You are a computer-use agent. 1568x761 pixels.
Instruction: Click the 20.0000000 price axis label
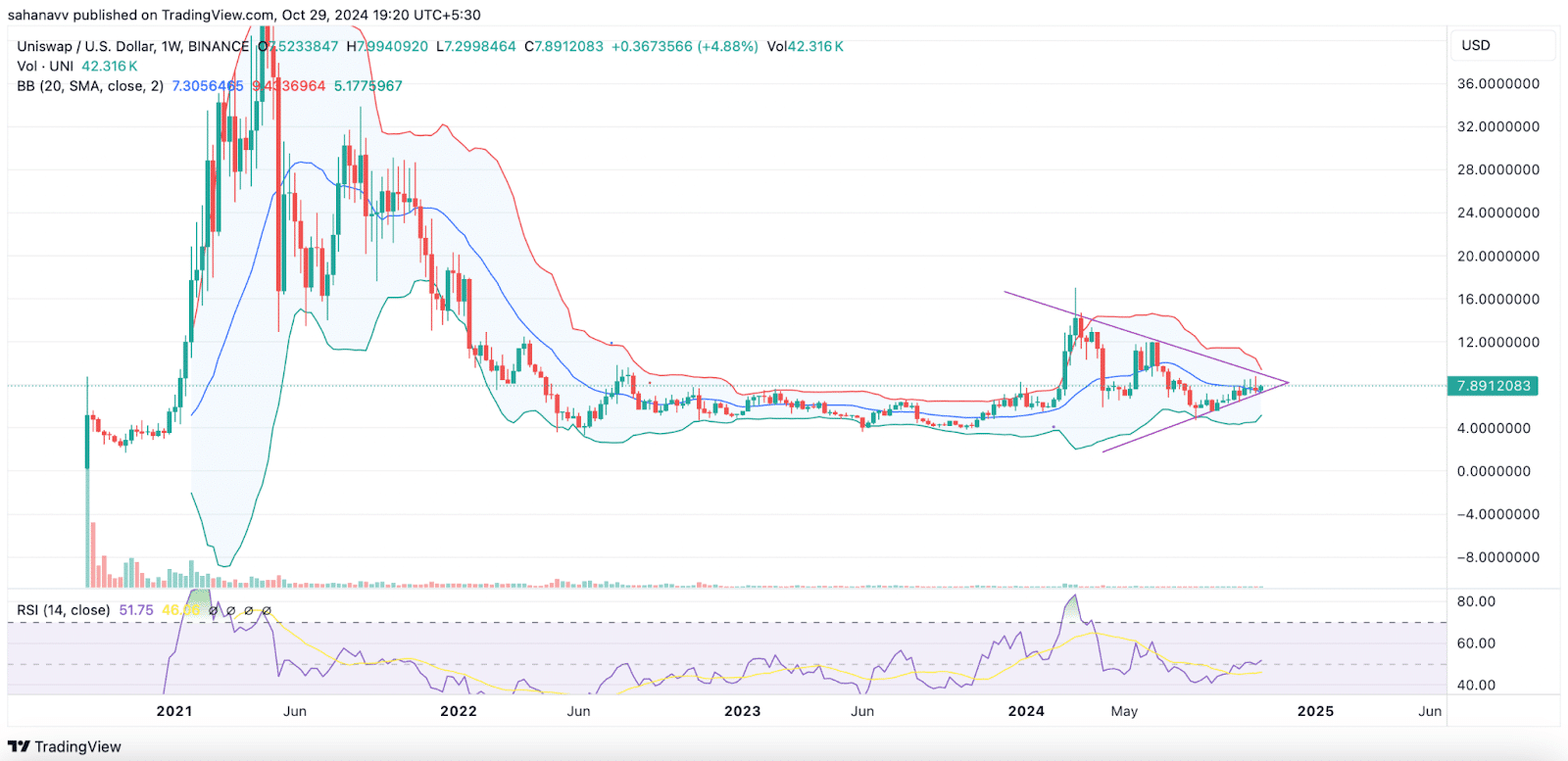point(1498,256)
